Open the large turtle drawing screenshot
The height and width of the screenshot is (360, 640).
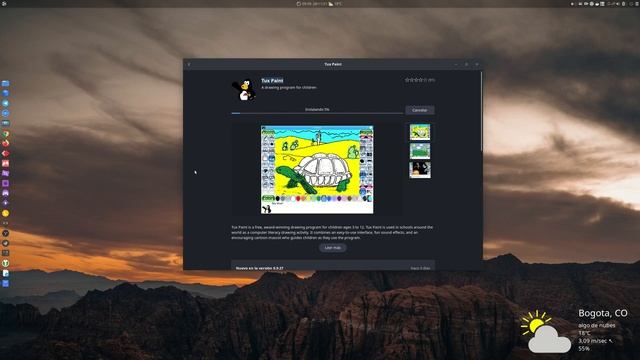pyautogui.click(x=317, y=169)
